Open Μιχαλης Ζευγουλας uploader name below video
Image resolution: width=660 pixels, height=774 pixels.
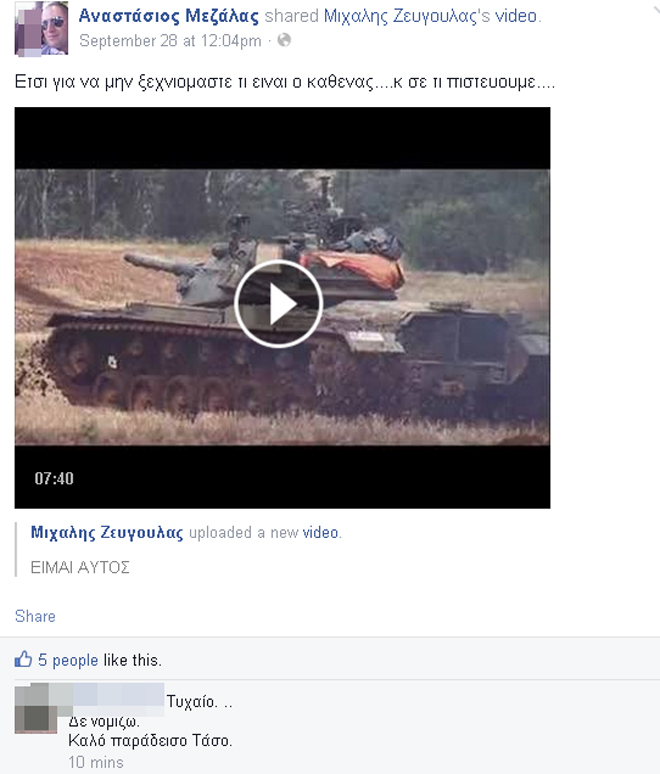[x=107, y=533]
